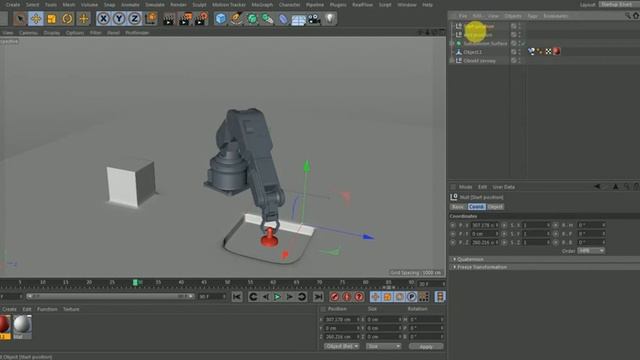
Task: Add a floor environment object
Action: (298, 19)
